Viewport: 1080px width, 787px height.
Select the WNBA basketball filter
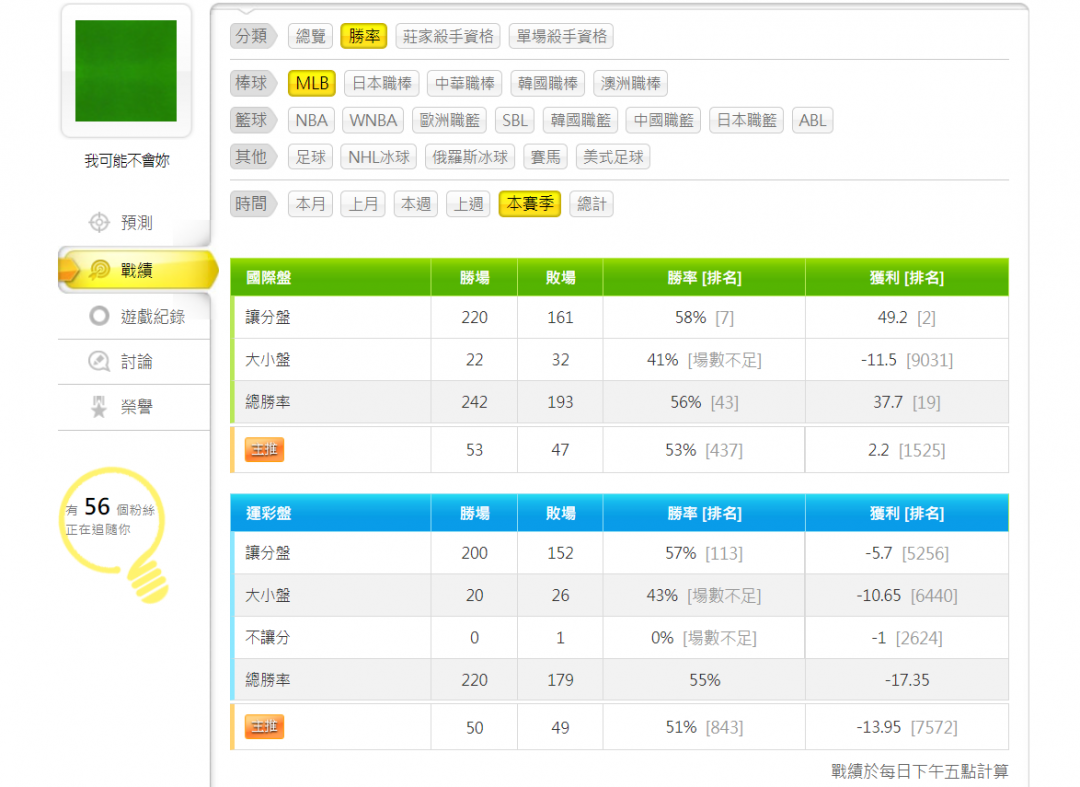(x=373, y=120)
